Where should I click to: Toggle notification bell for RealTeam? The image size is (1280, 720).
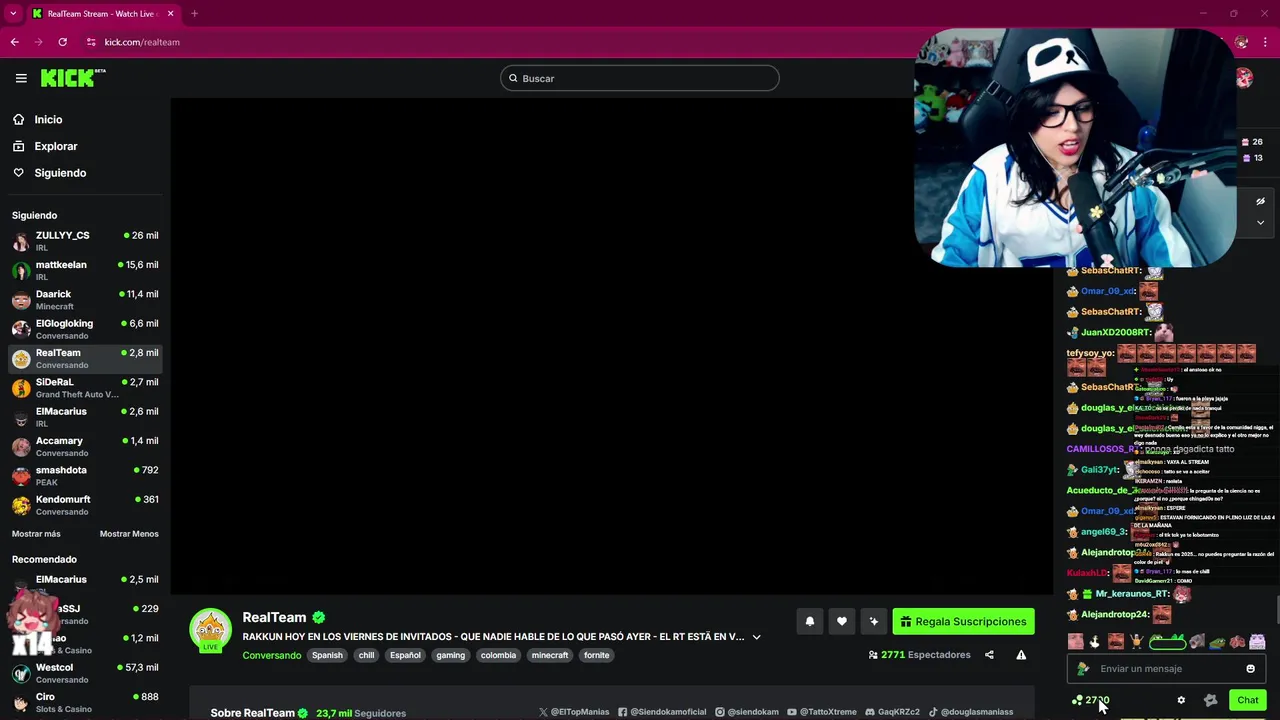(810, 621)
